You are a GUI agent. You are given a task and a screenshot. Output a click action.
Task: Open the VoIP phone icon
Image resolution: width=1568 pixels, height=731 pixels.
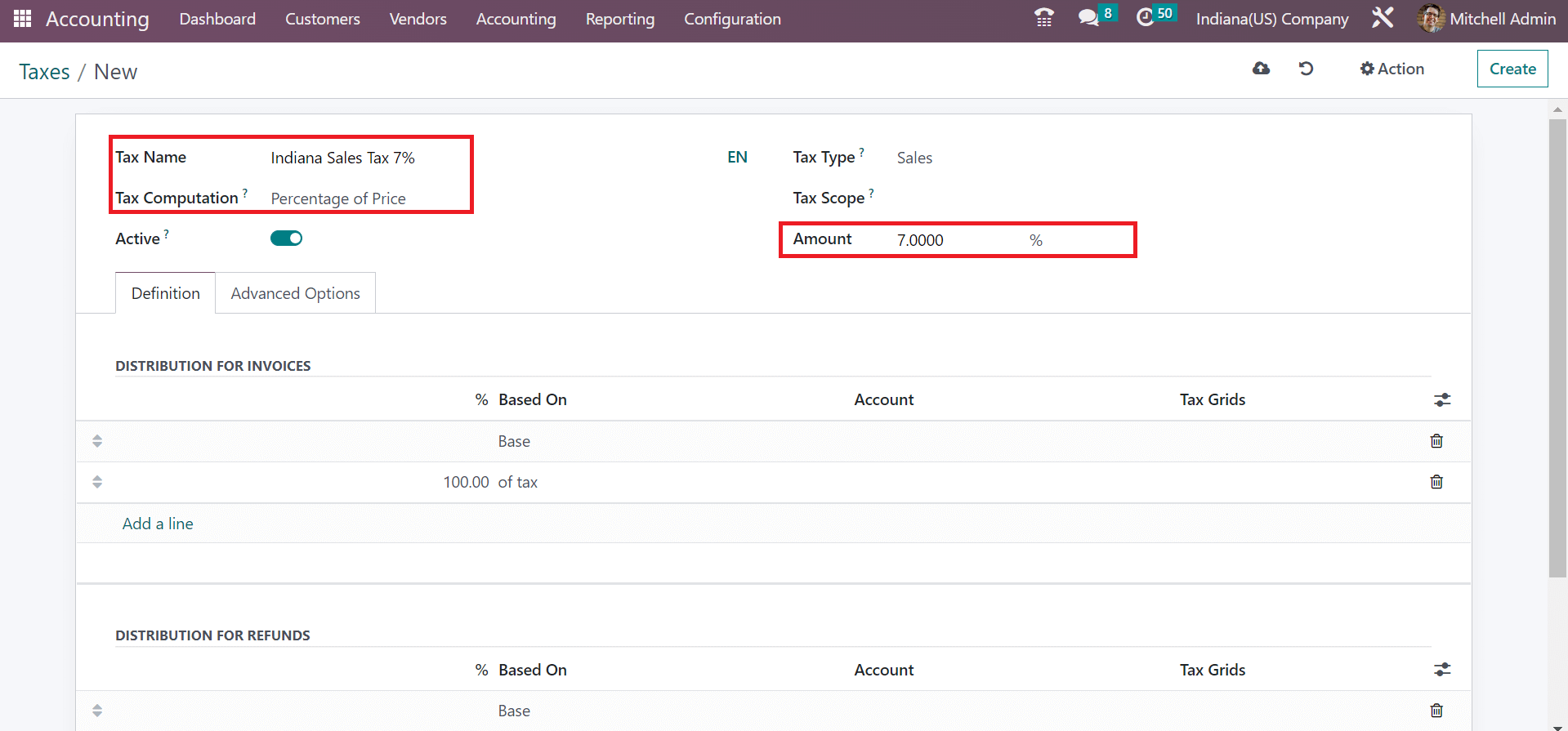(x=1044, y=18)
